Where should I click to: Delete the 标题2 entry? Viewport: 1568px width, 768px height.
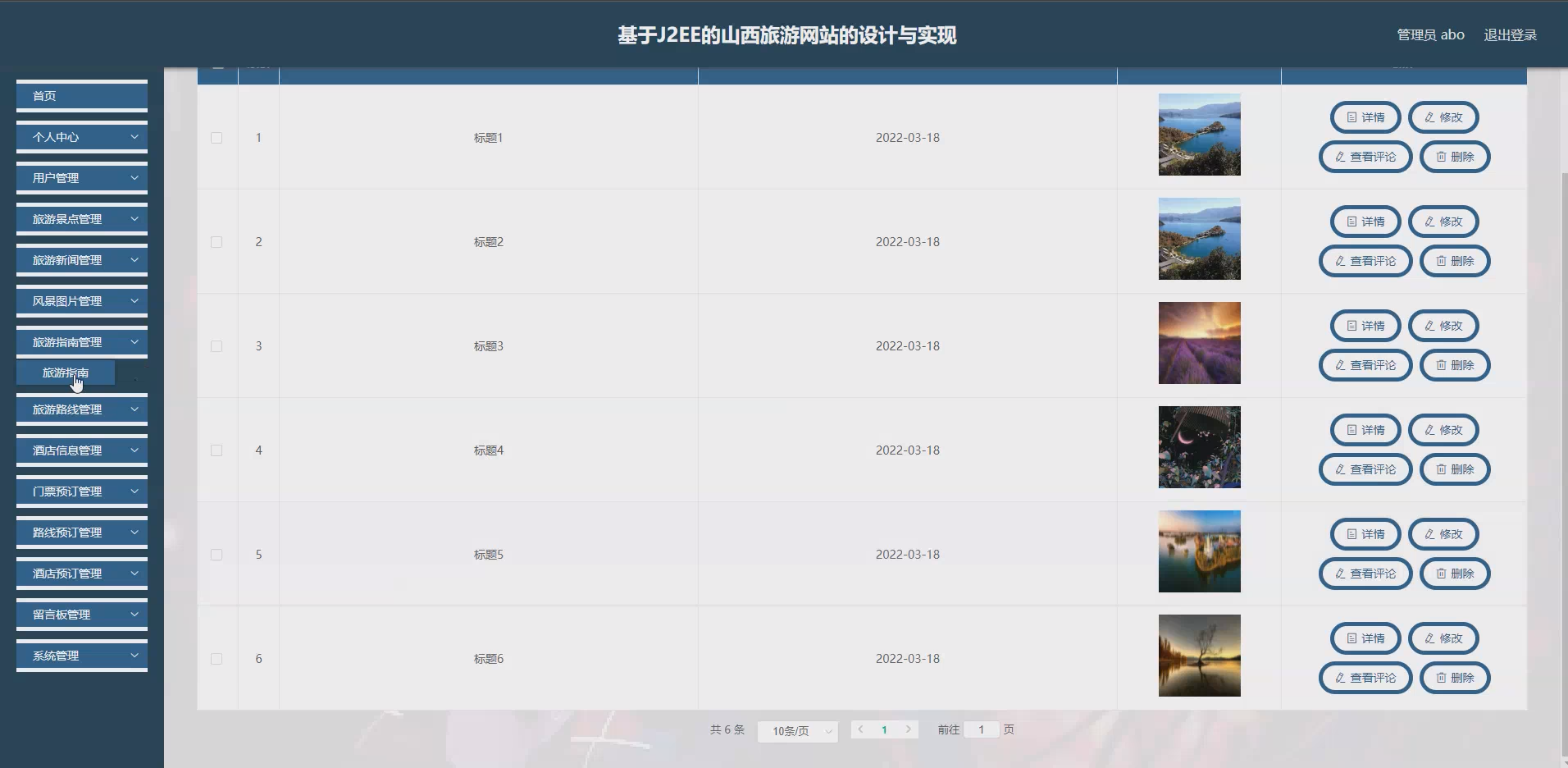tap(1455, 261)
